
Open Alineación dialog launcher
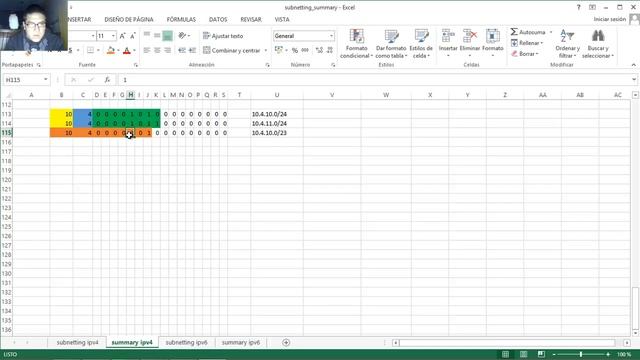click(267, 65)
